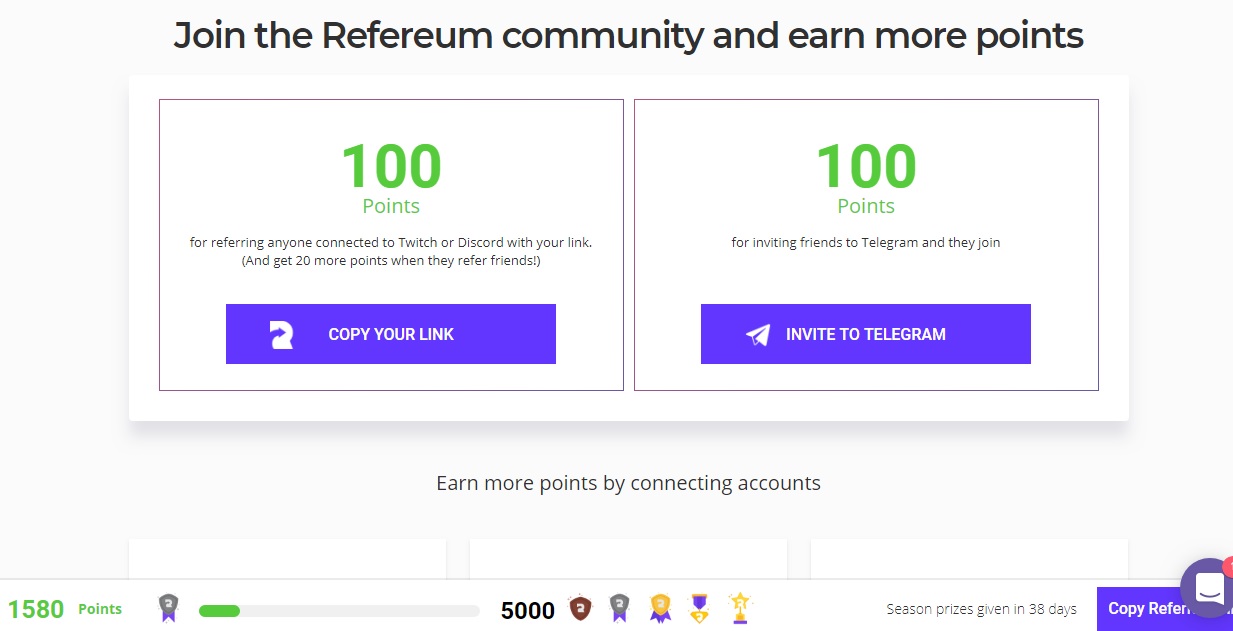
Task: Click the 5000 points goal number
Action: tap(528, 610)
